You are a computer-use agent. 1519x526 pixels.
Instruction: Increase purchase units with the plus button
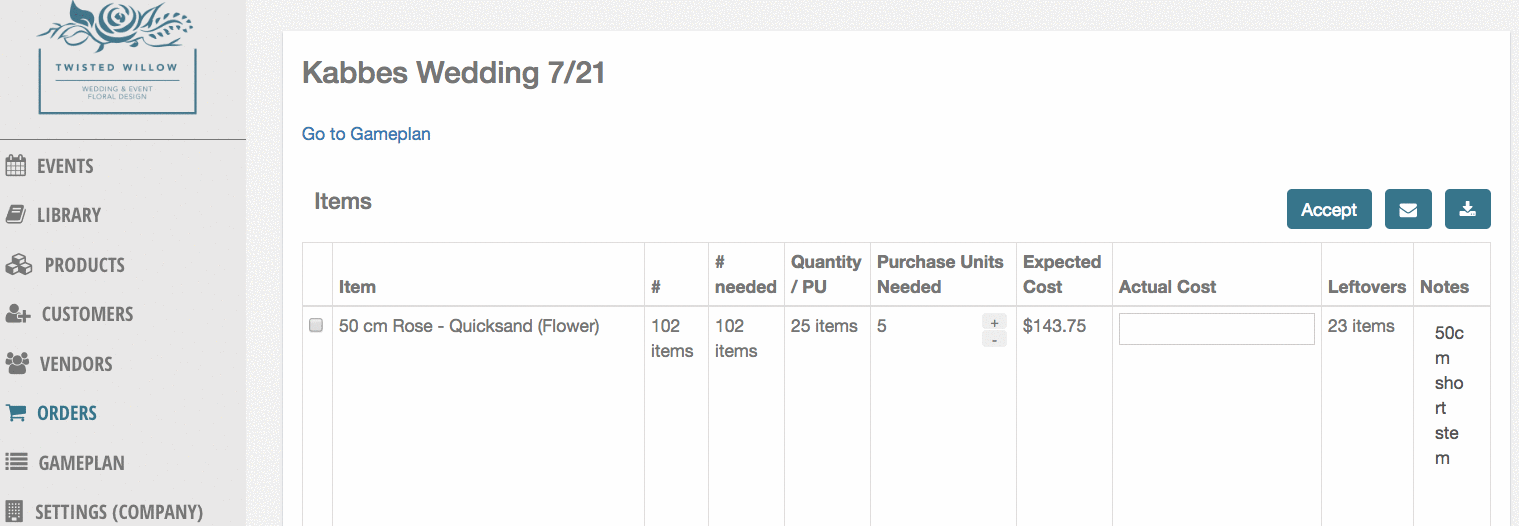point(994,322)
